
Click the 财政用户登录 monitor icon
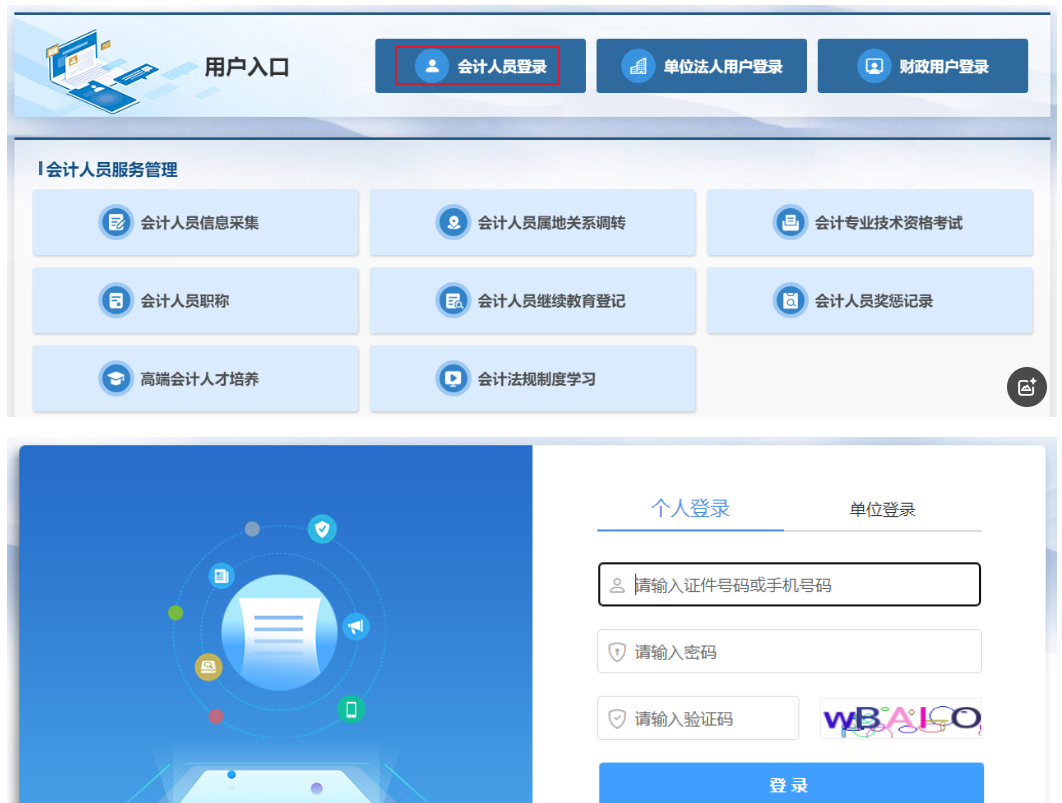click(873, 67)
